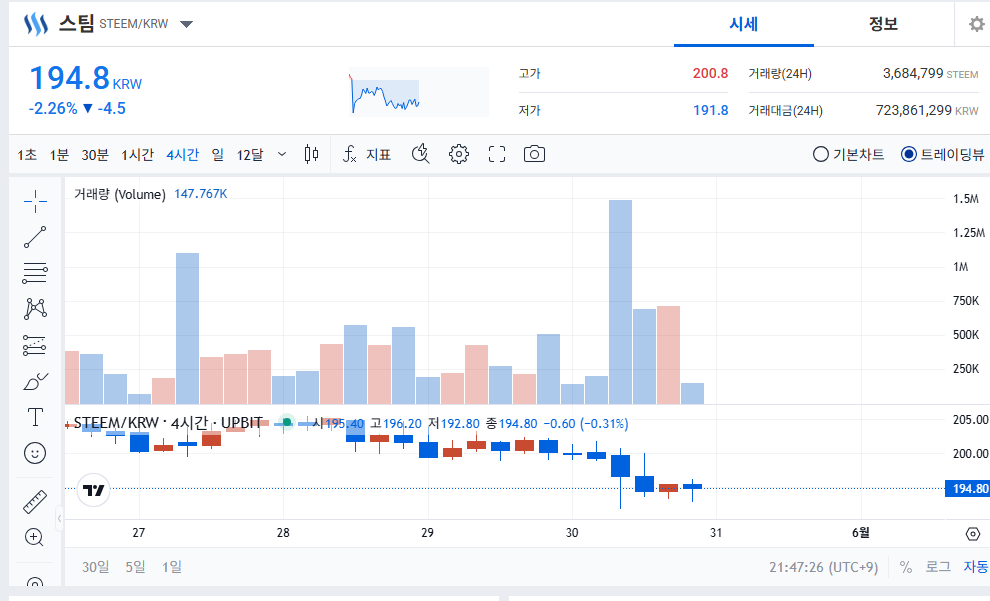Activate the zoom in tool

tap(34, 537)
